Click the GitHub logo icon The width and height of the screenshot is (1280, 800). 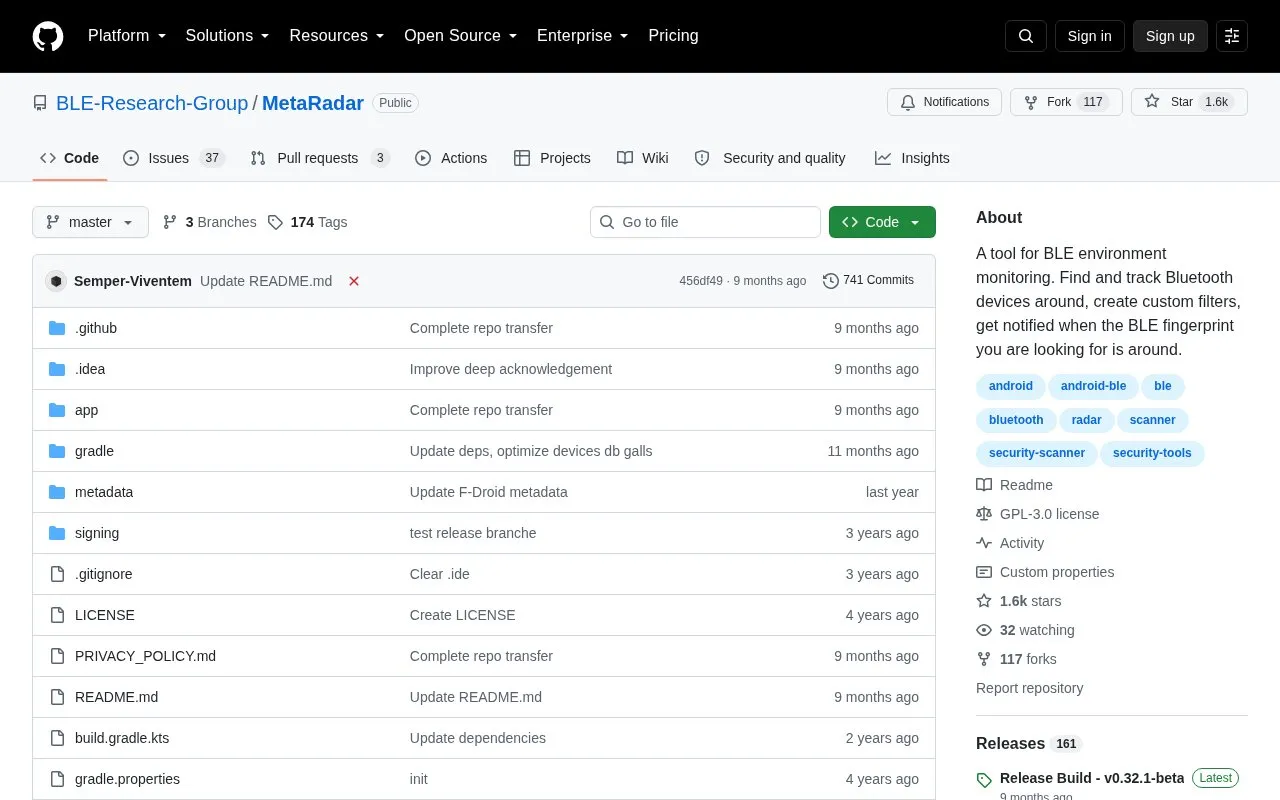(48, 36)
